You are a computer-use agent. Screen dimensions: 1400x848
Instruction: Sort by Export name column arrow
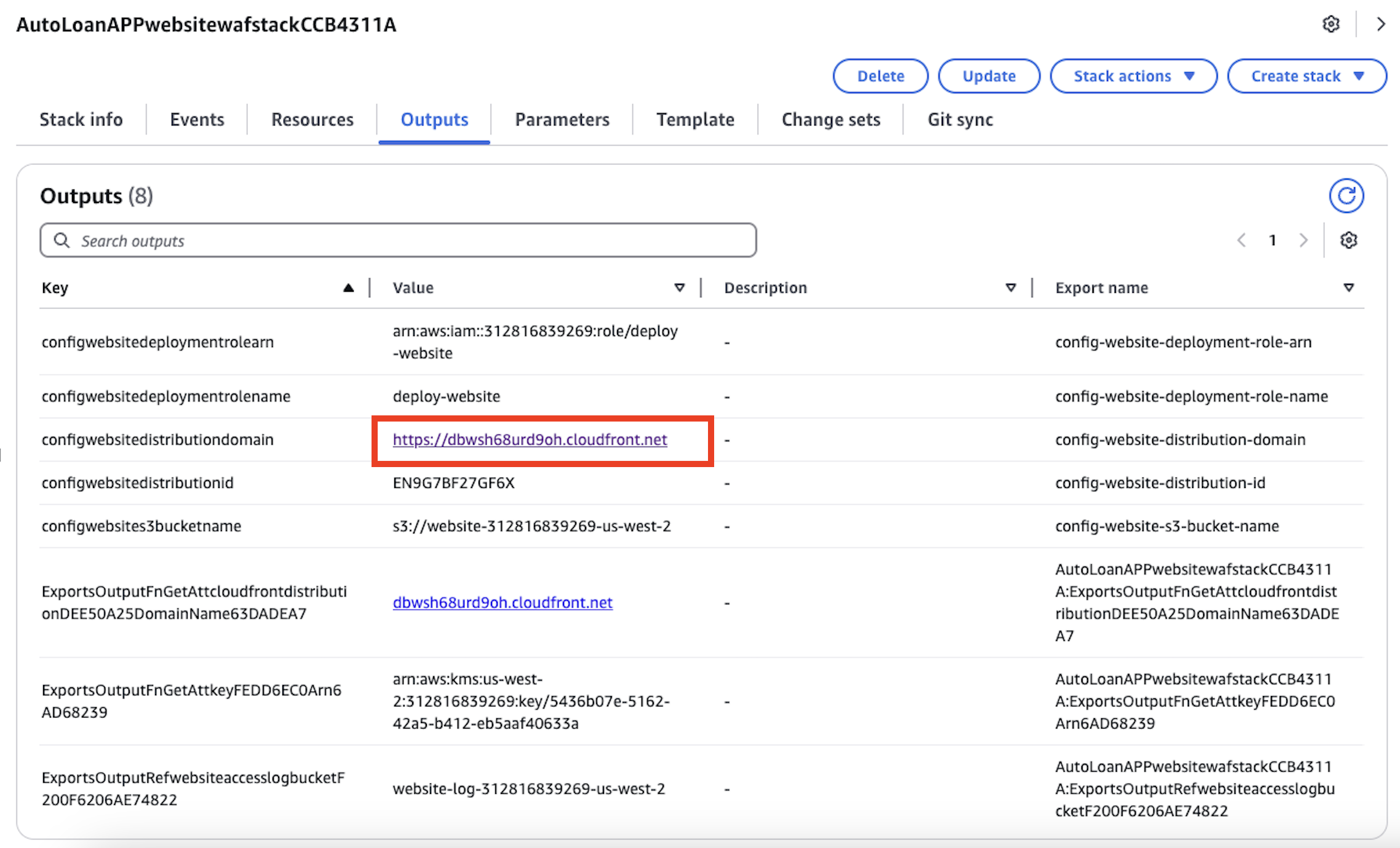coord(1348,287)
